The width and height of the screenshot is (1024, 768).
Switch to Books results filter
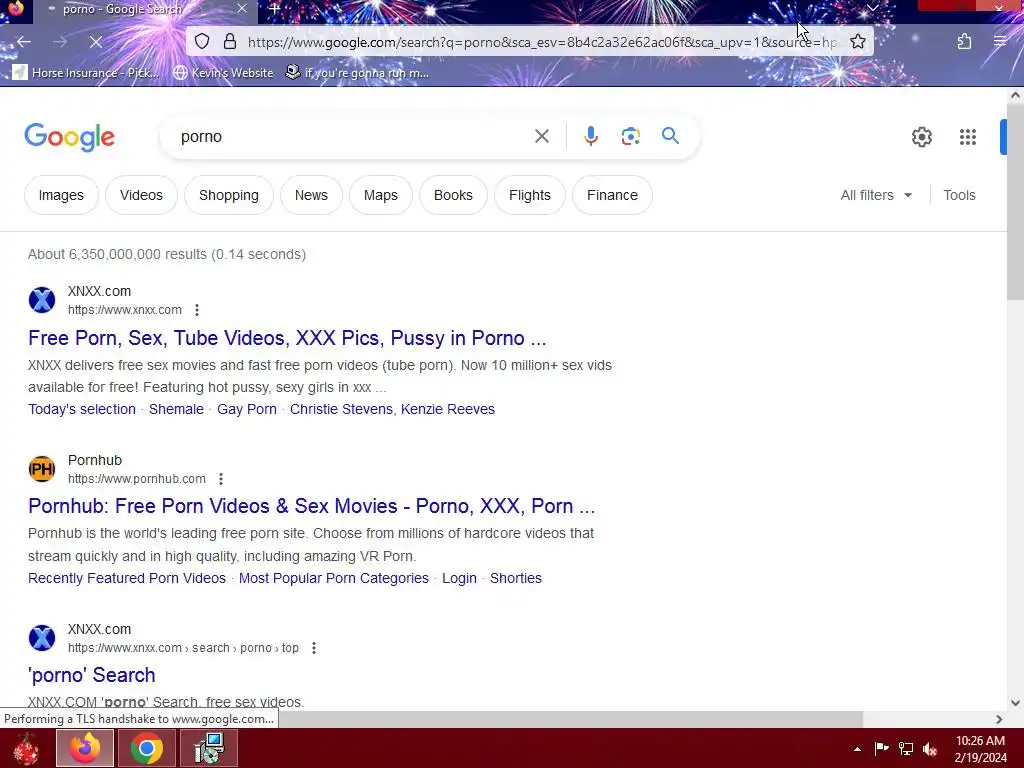453,195
